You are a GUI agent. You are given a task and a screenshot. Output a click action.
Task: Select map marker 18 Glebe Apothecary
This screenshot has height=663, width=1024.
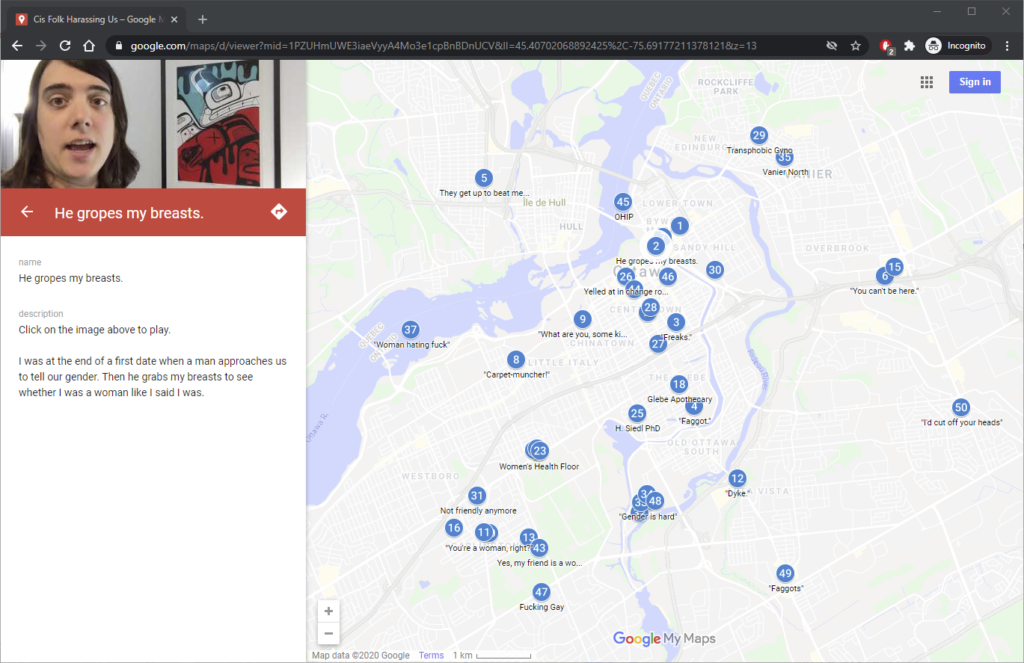pyautogui.click(x=679, y=384)
